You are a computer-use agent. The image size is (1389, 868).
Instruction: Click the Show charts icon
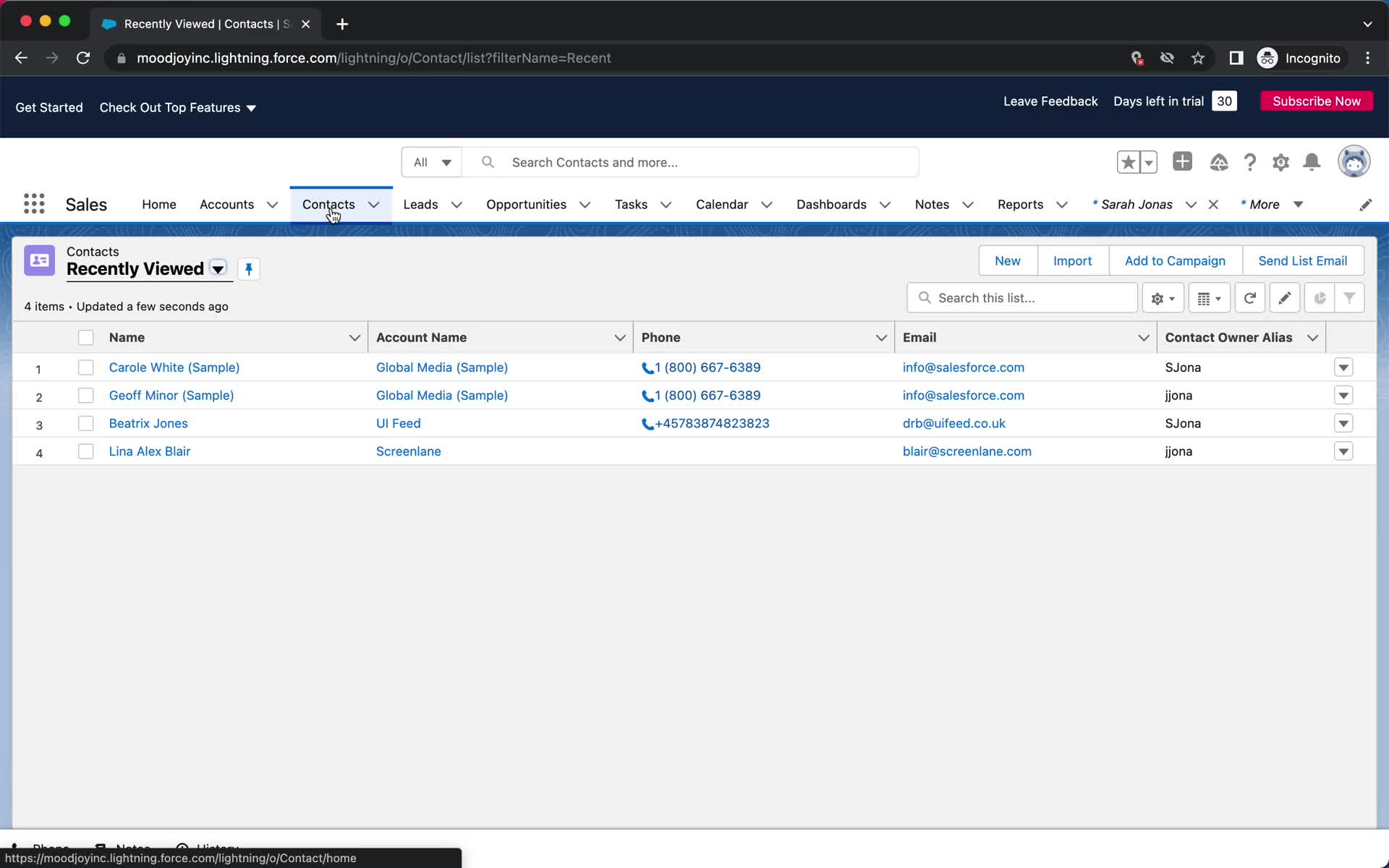pos(1320,298)
